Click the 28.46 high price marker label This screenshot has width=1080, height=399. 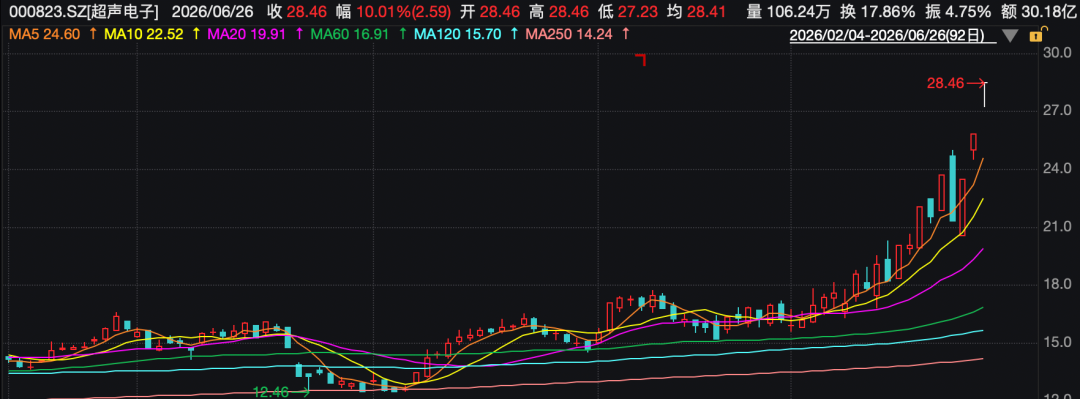coord(945,84)
